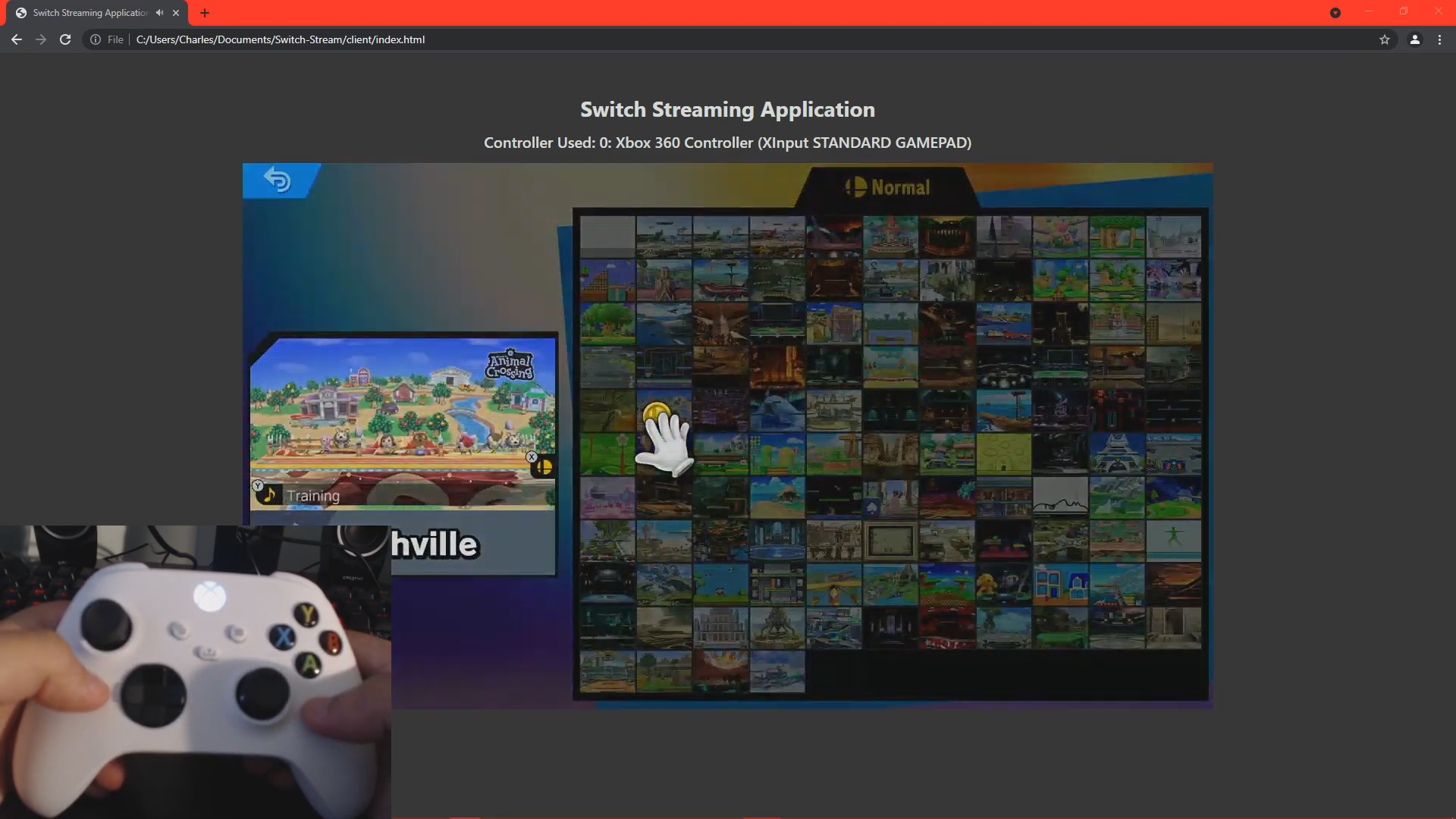Click the Switch Streaming Application heading
The image size is (1456, 819).
tap(727, 110)
